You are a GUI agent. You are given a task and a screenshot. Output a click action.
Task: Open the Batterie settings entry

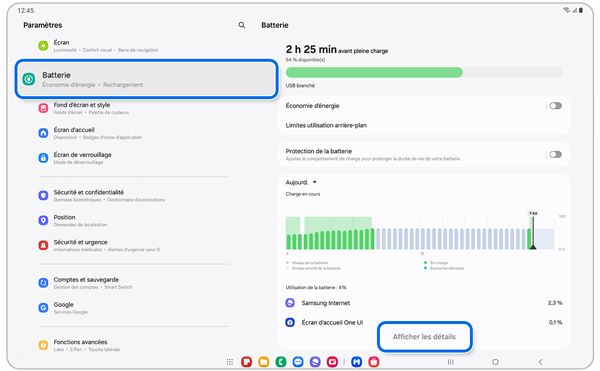click(x=147, y=79)
